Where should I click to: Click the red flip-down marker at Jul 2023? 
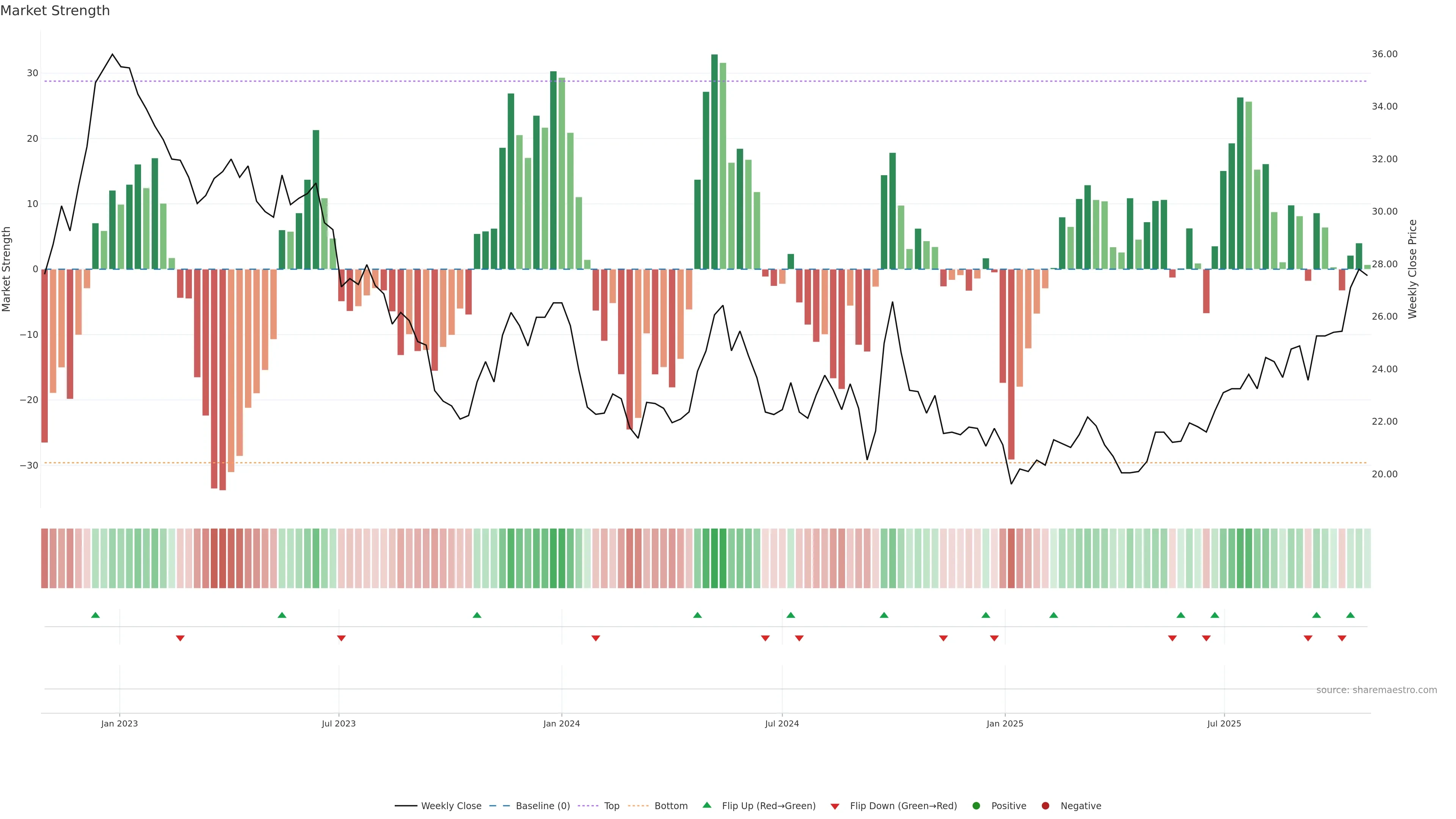[341, 638]
